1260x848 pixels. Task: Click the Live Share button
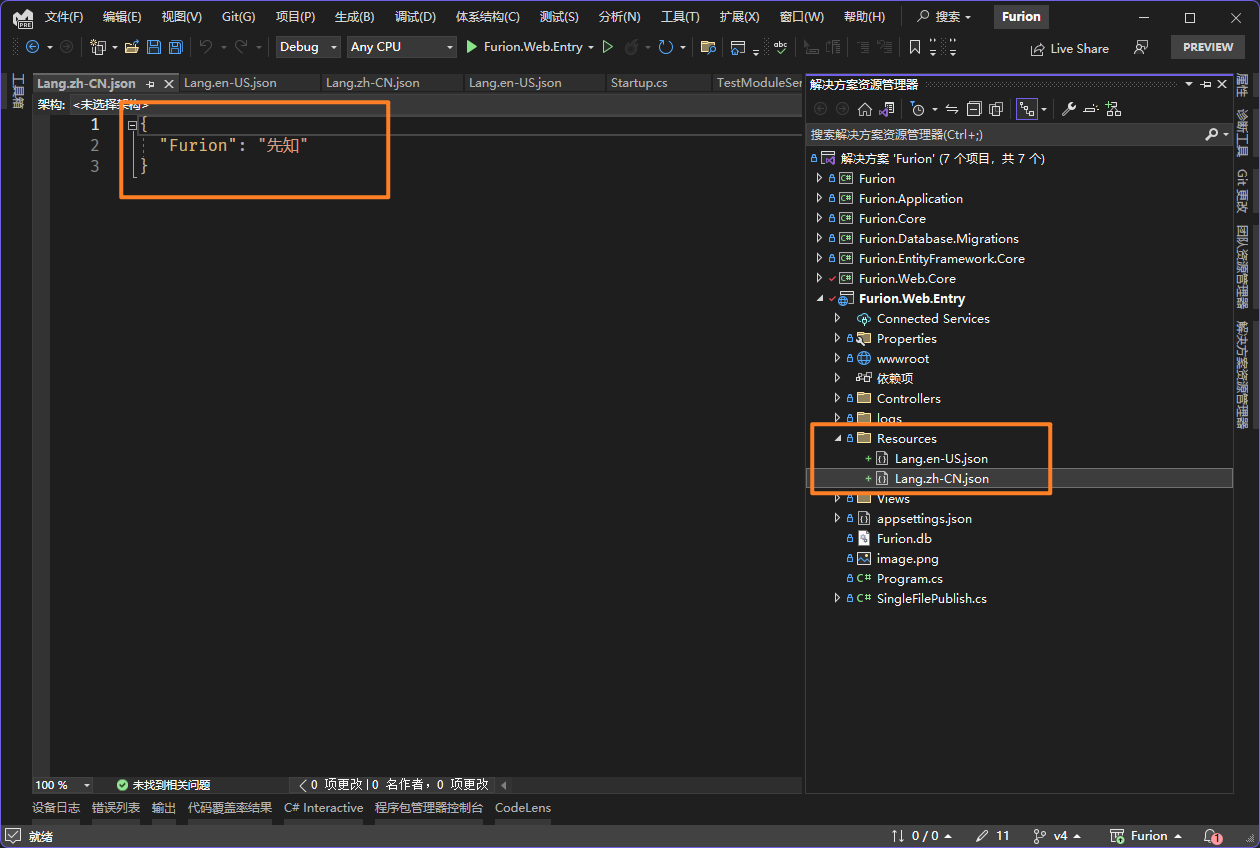pyautogui.click(x=1068, y=48)
